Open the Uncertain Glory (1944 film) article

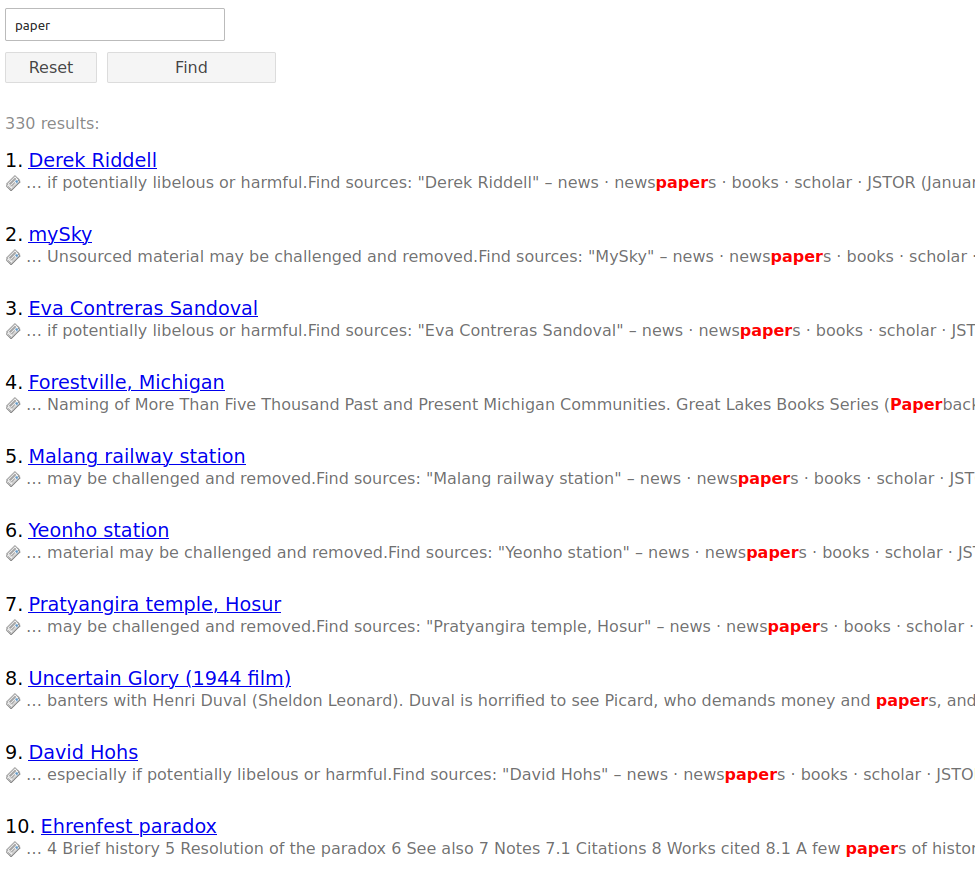(160, 678)
